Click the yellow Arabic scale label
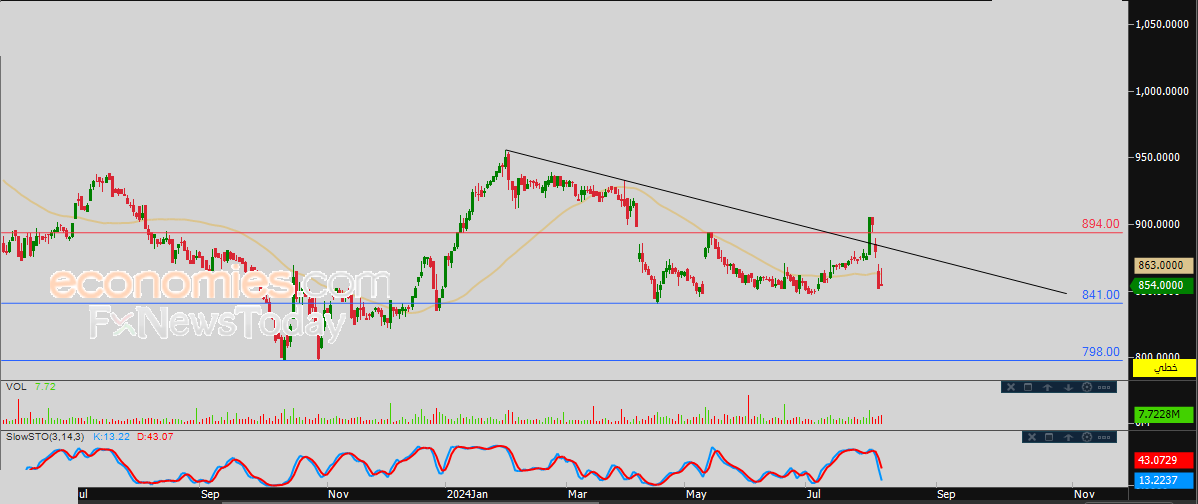This screenshot has width=1198, height=504. coord(1164,368)
